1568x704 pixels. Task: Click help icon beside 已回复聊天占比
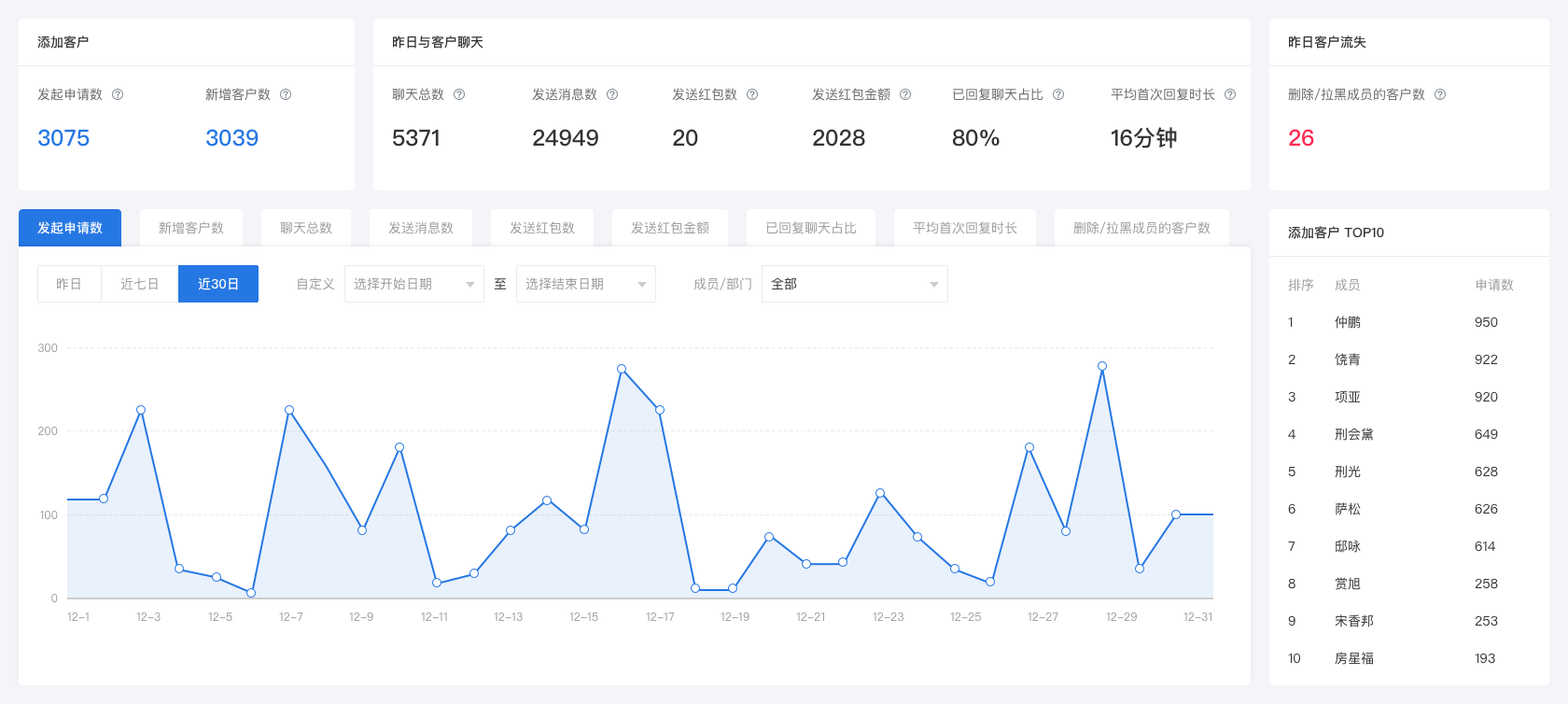(1058, 94)
